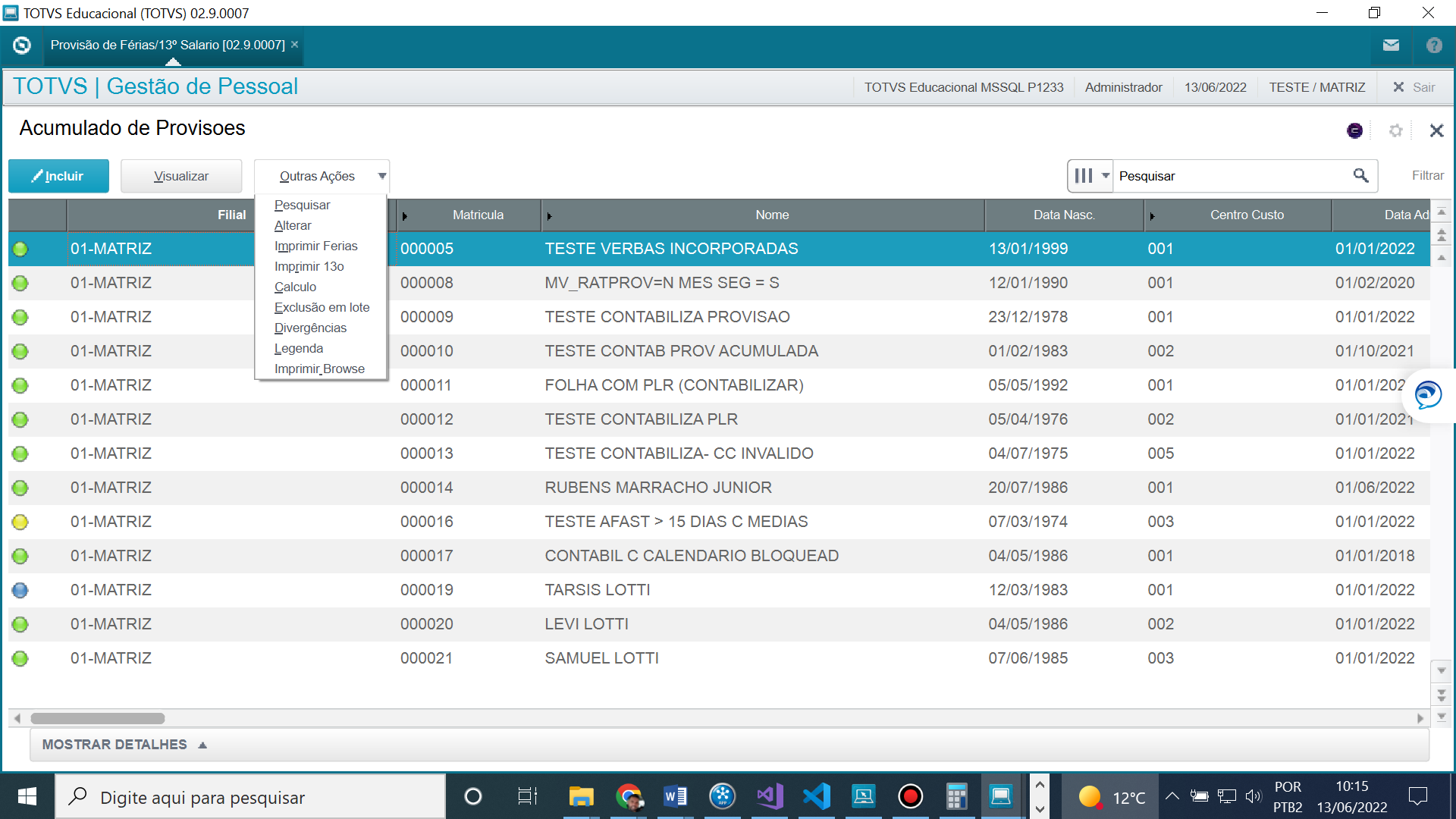
Task: Select row FOLHA COM PLR (CONTABILIZAR)
Action: pos(719,385)
